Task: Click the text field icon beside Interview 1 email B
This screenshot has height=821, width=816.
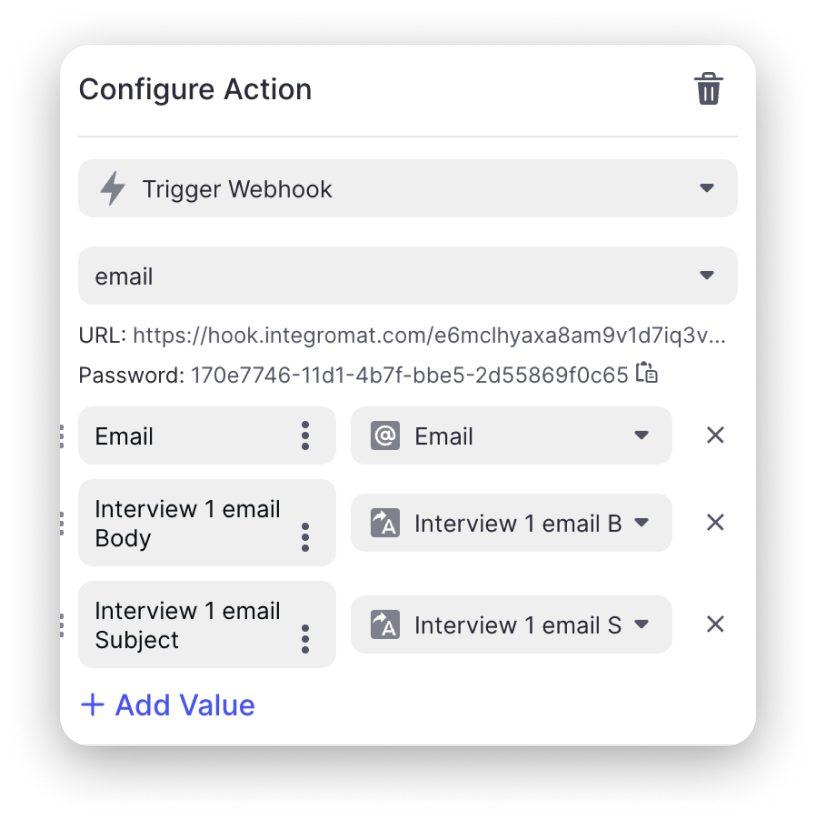Action: tap(383, 522)
